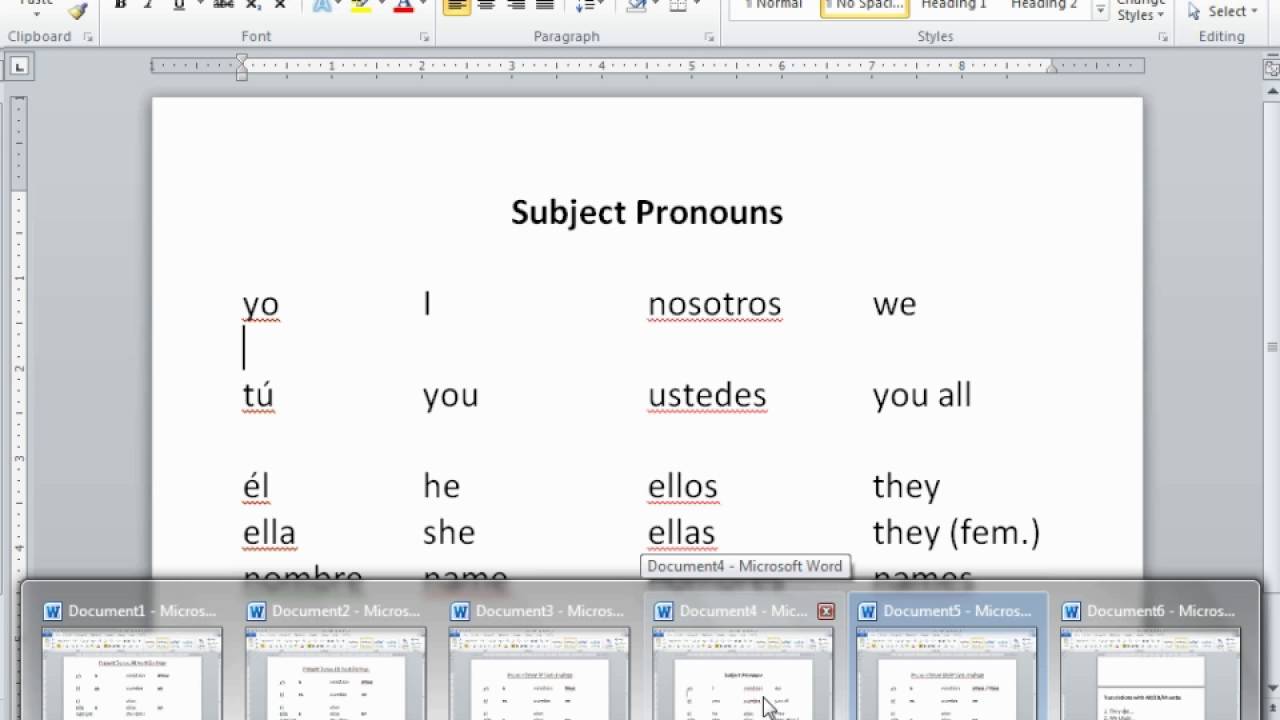Select Align Text Right
Screen dimensions: 1280x720
516,5
